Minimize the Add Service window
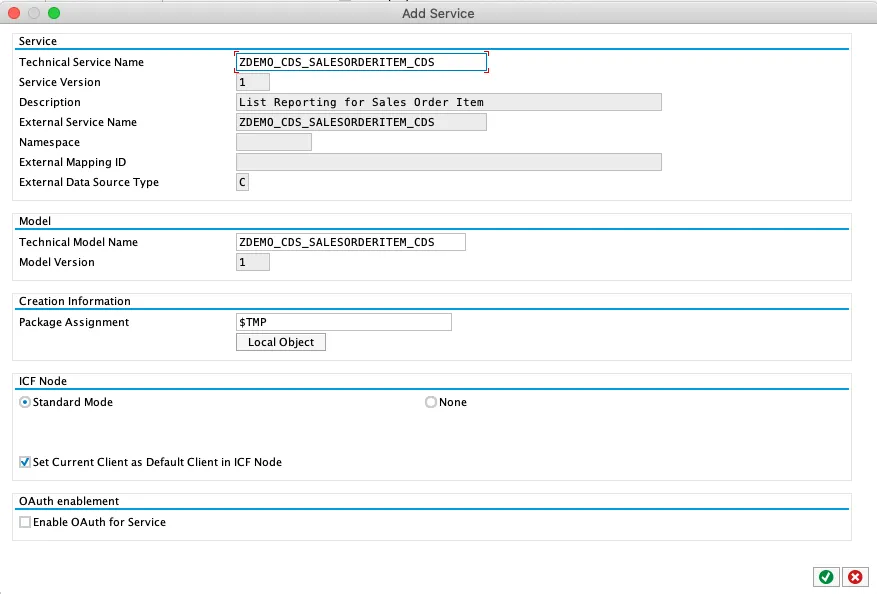877x594 pixels. click(x=34, y=13)
